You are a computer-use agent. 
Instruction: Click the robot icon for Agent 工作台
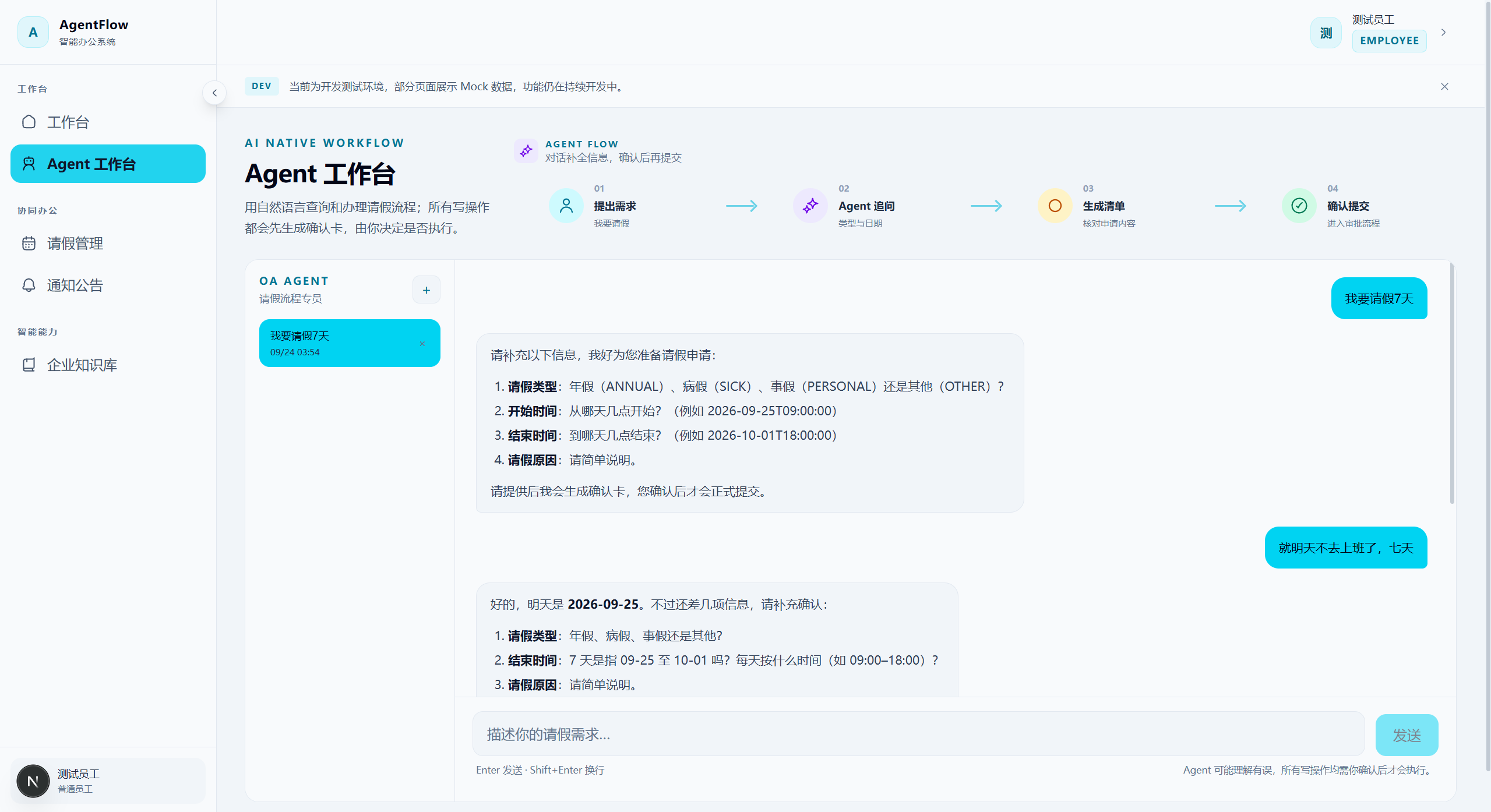(x=29, y=164)
